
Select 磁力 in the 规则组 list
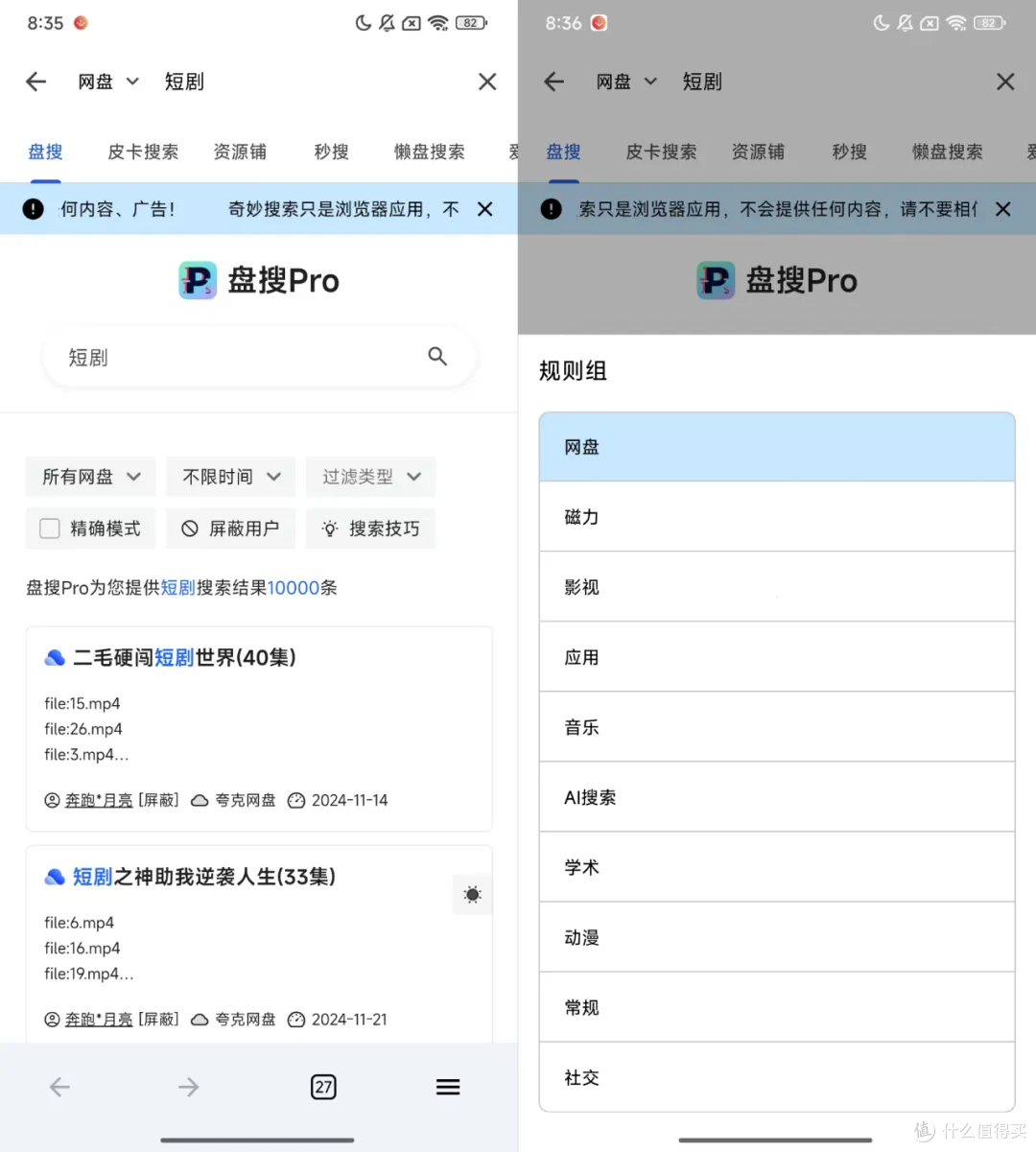(777, 517)
